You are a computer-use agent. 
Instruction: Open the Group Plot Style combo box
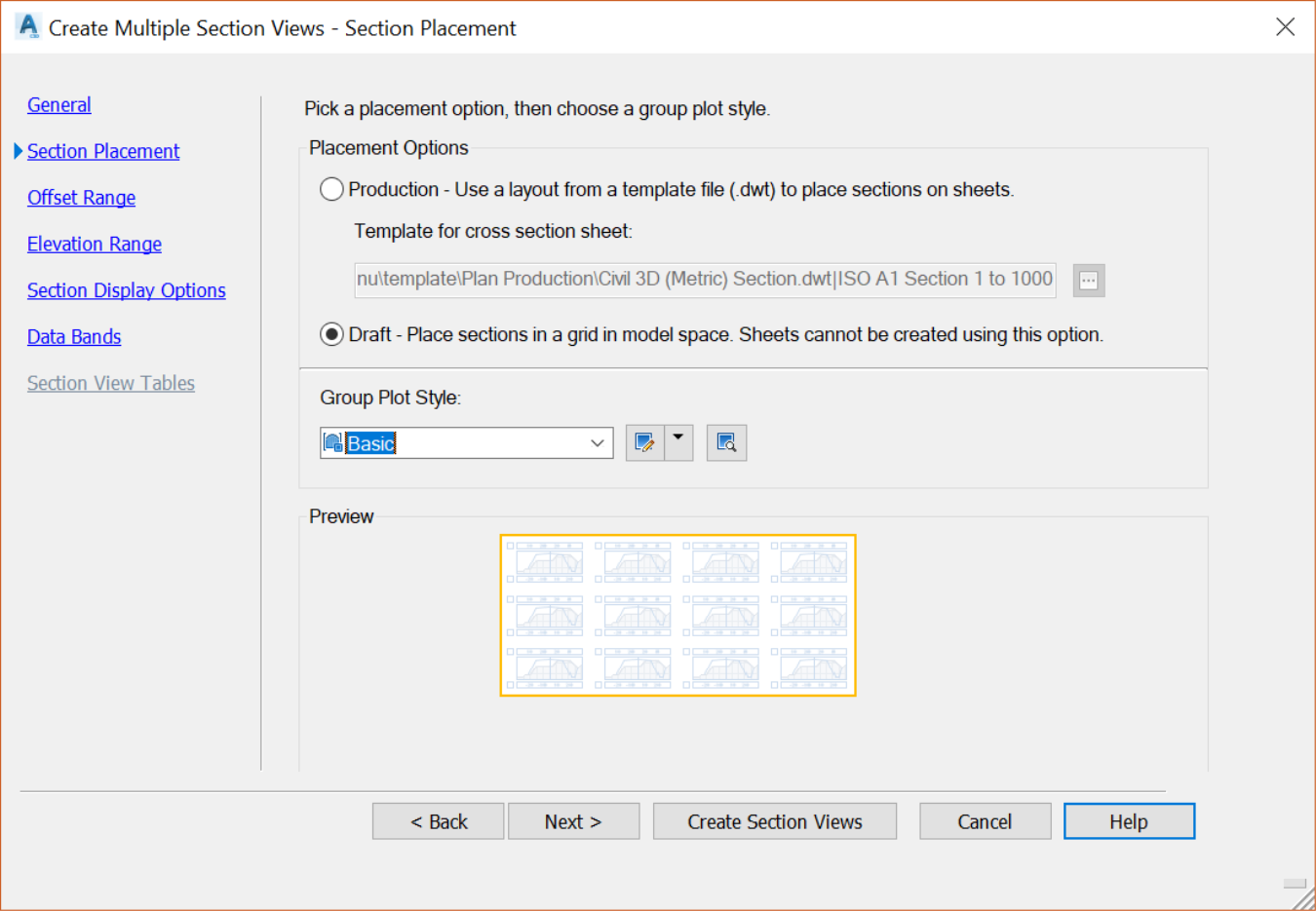point(467,443)
